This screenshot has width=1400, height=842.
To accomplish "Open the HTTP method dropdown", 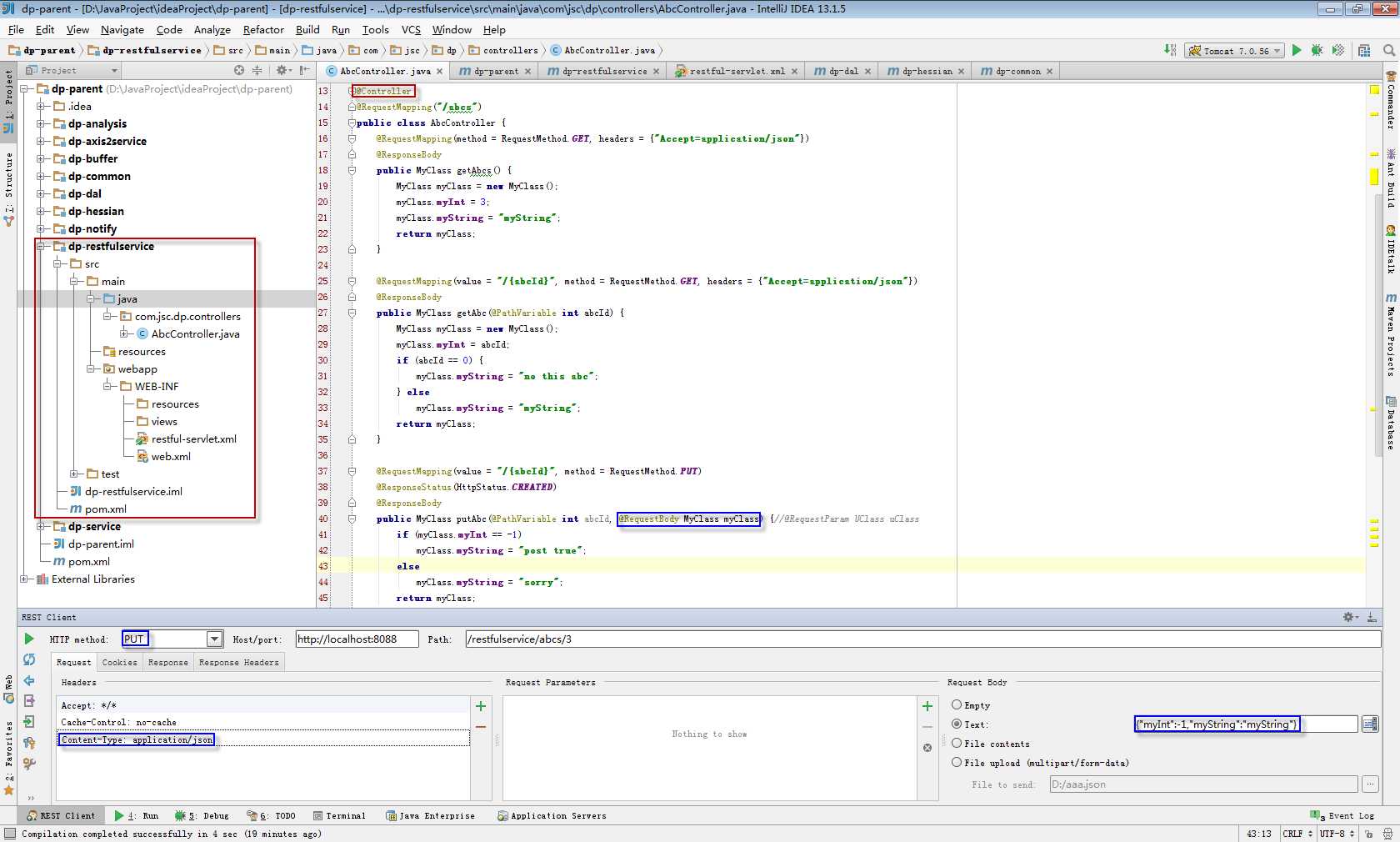I will tap(214, 639).
